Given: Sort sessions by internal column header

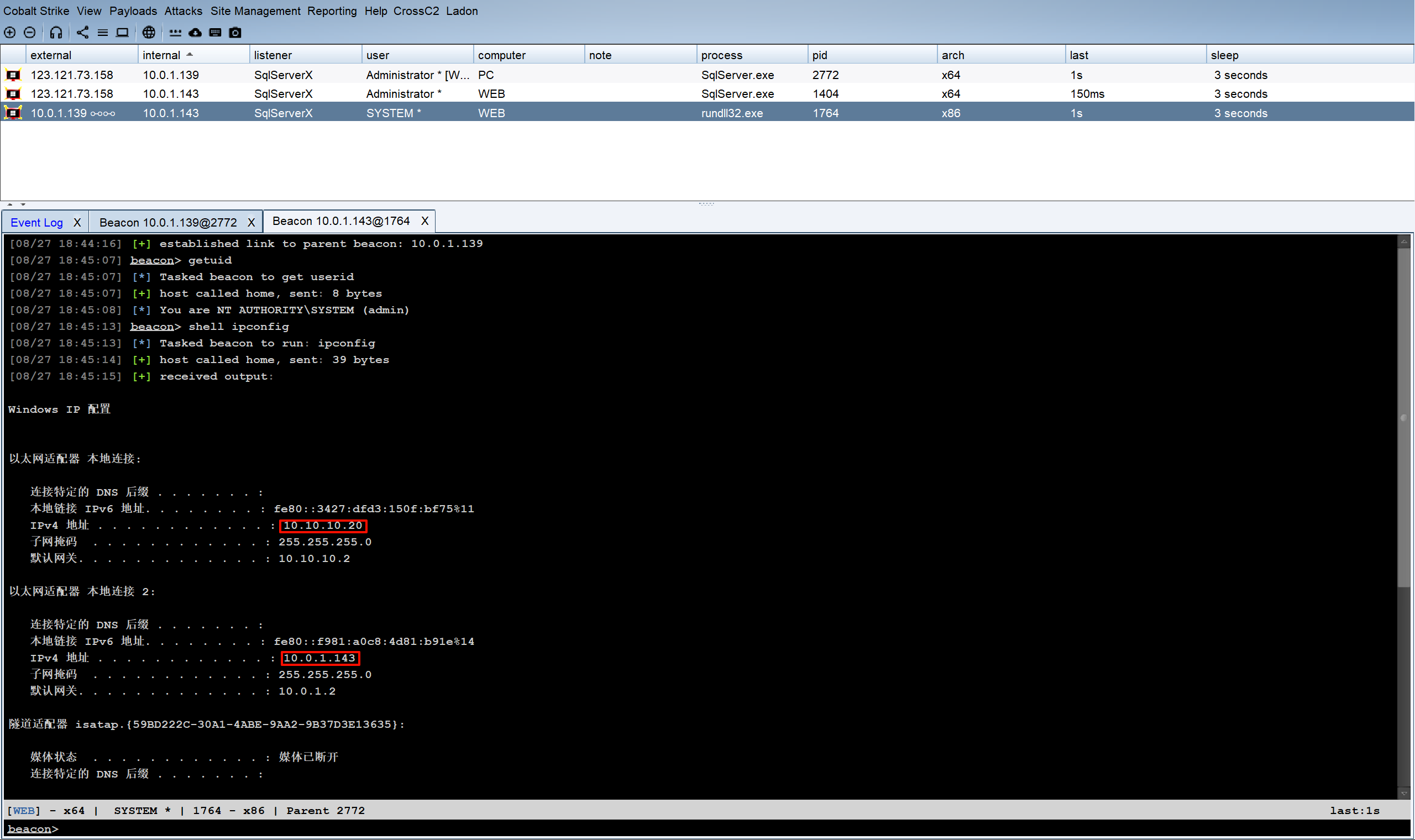Looking at the screenshot, I should (x=162, y=55).
